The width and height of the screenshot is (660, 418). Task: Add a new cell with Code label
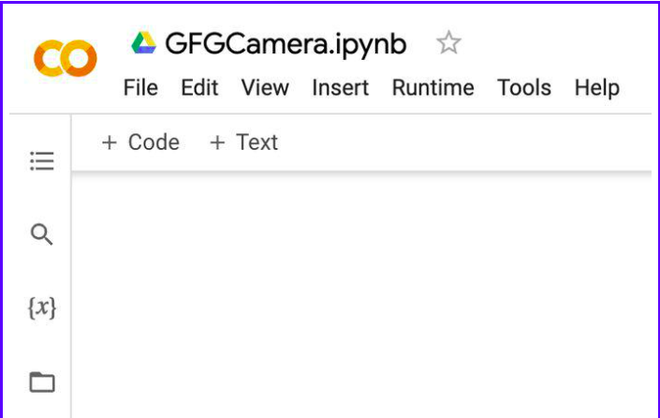coord(153,143)
